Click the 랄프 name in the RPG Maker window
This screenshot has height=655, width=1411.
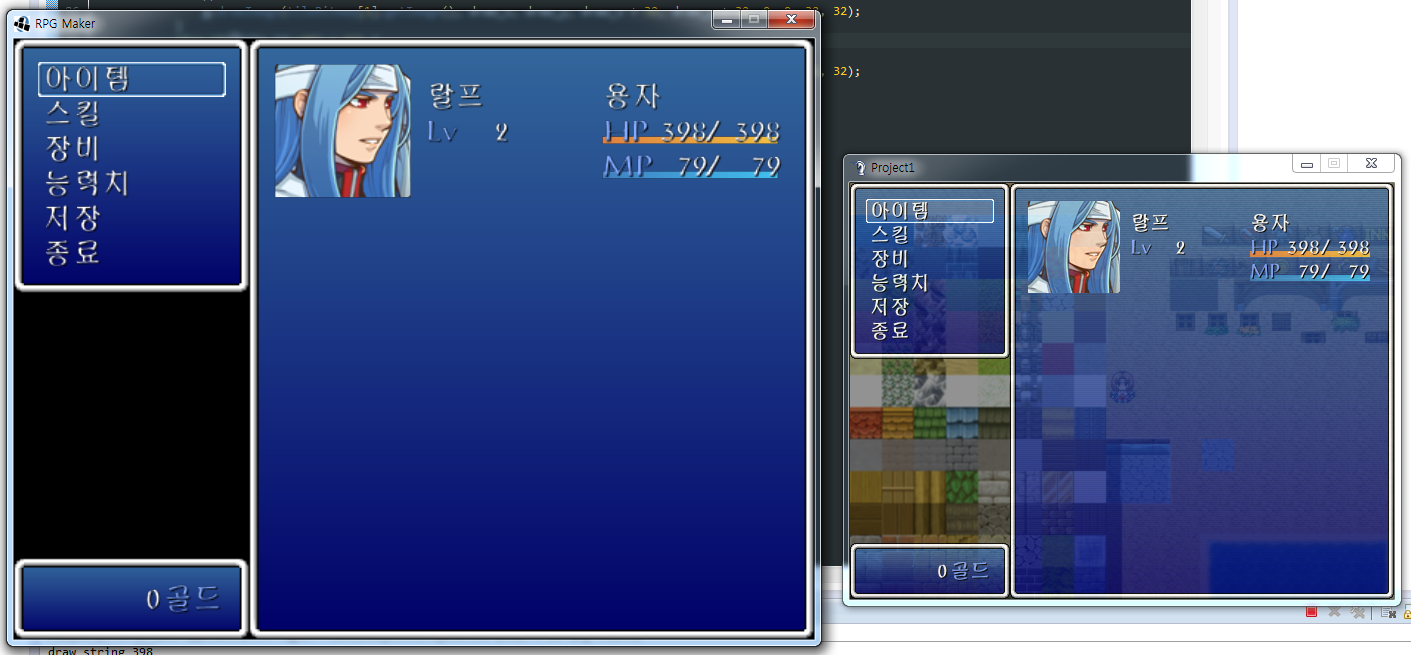pyautogui.click(x=456, y=97)
